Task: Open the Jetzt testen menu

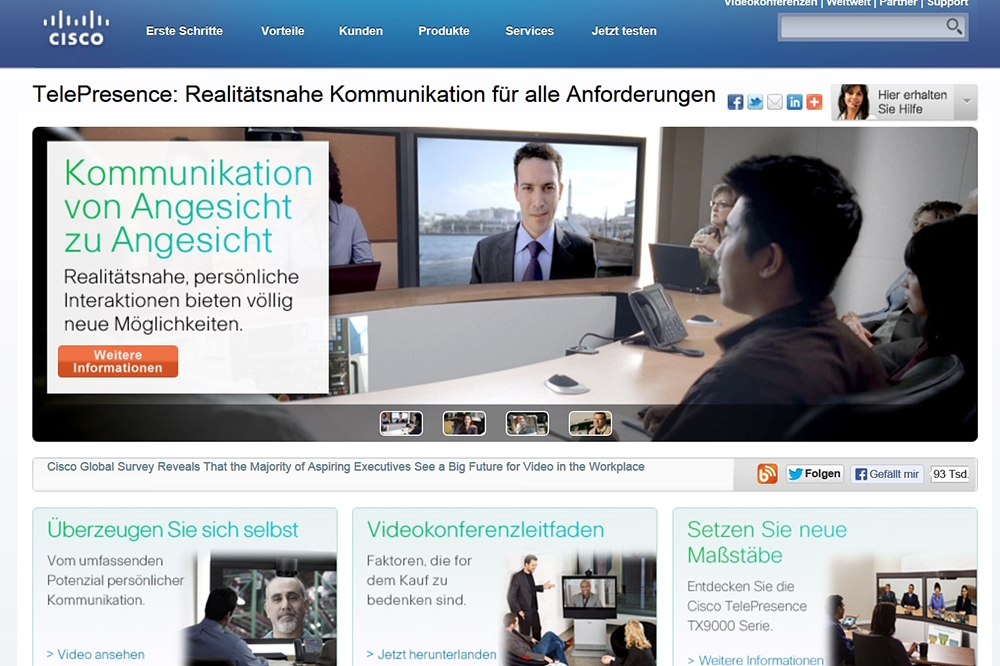Action: tap(624, 31)
